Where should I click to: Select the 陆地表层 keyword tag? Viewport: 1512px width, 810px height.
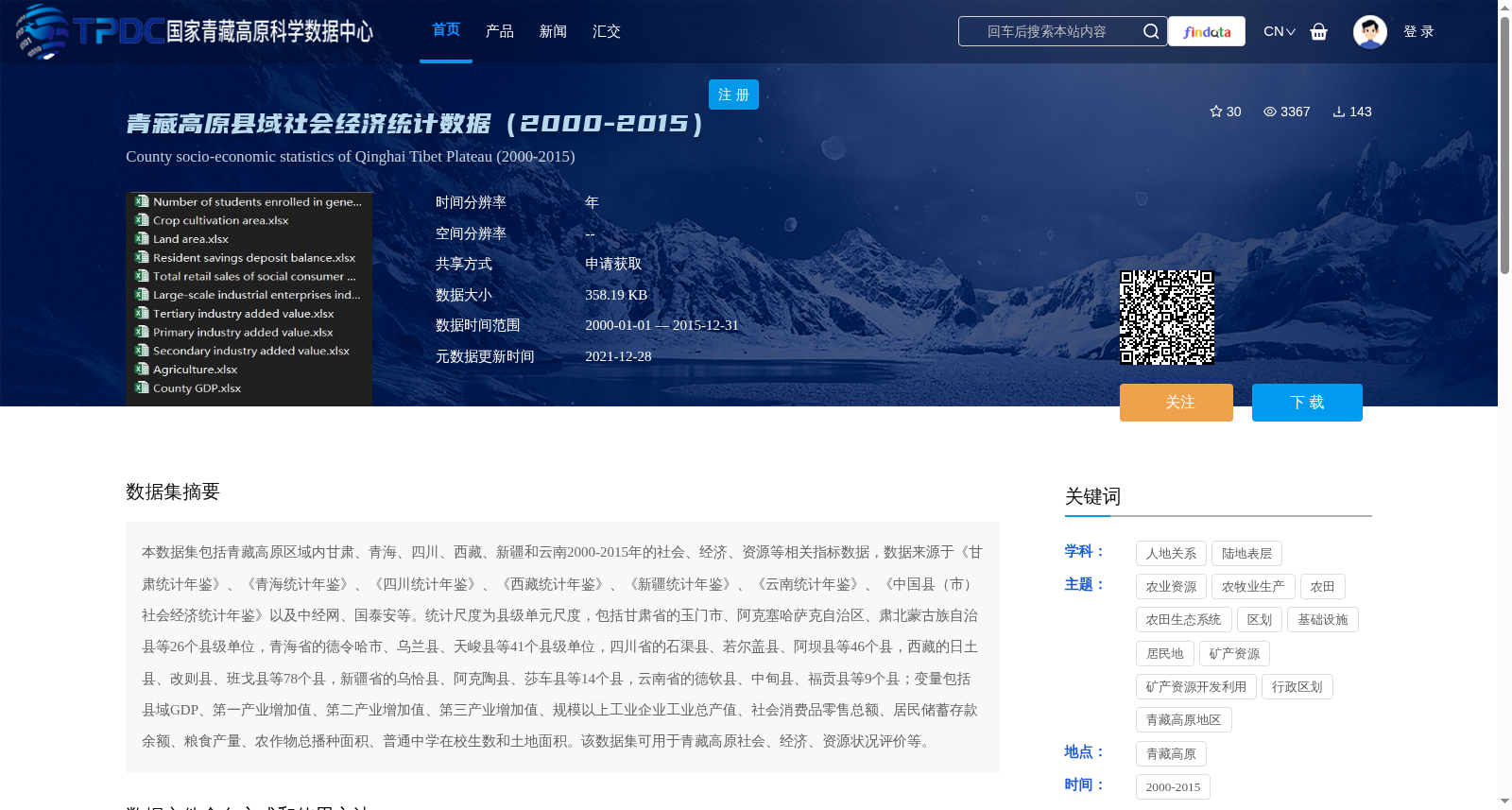1246,554
